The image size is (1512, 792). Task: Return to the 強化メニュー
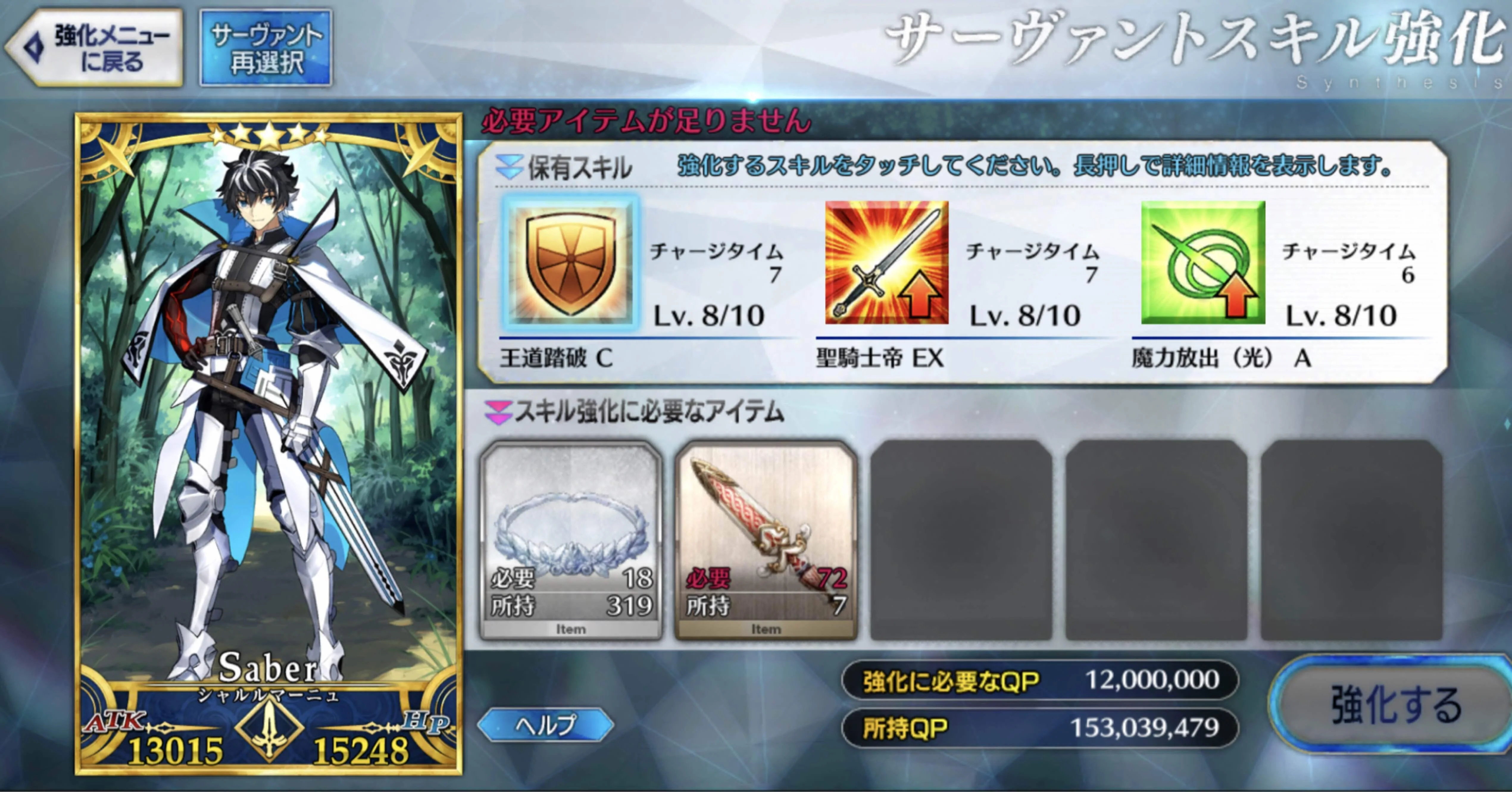point(94,48)
